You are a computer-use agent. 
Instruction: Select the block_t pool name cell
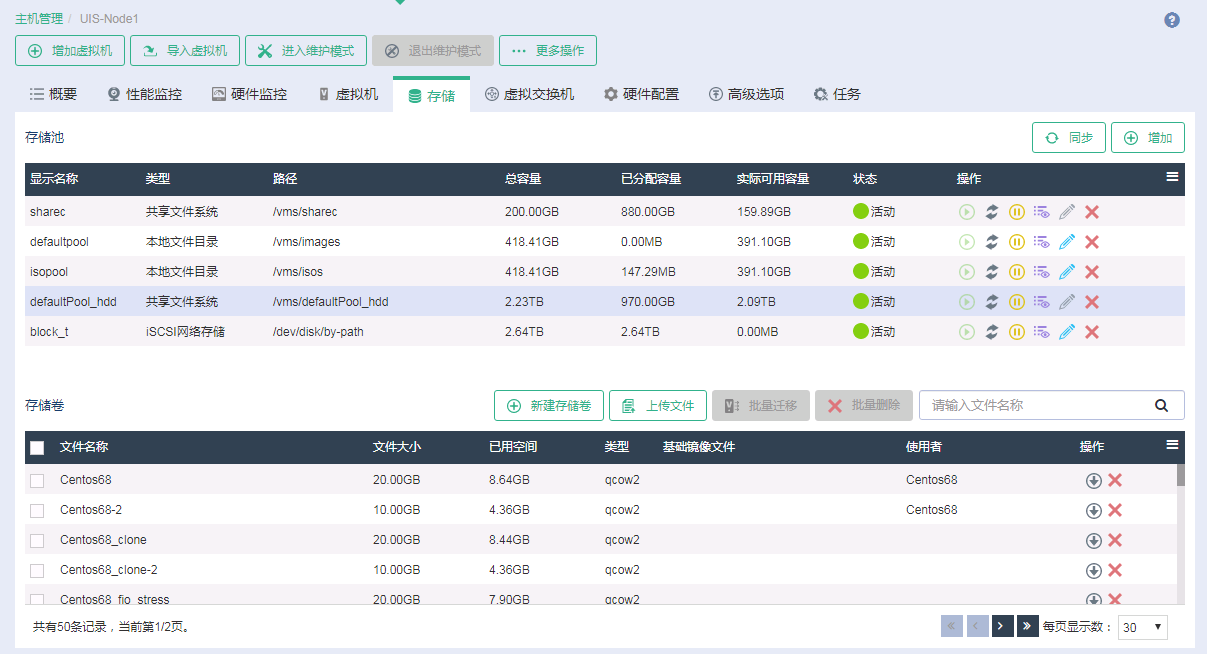[49, 332]
